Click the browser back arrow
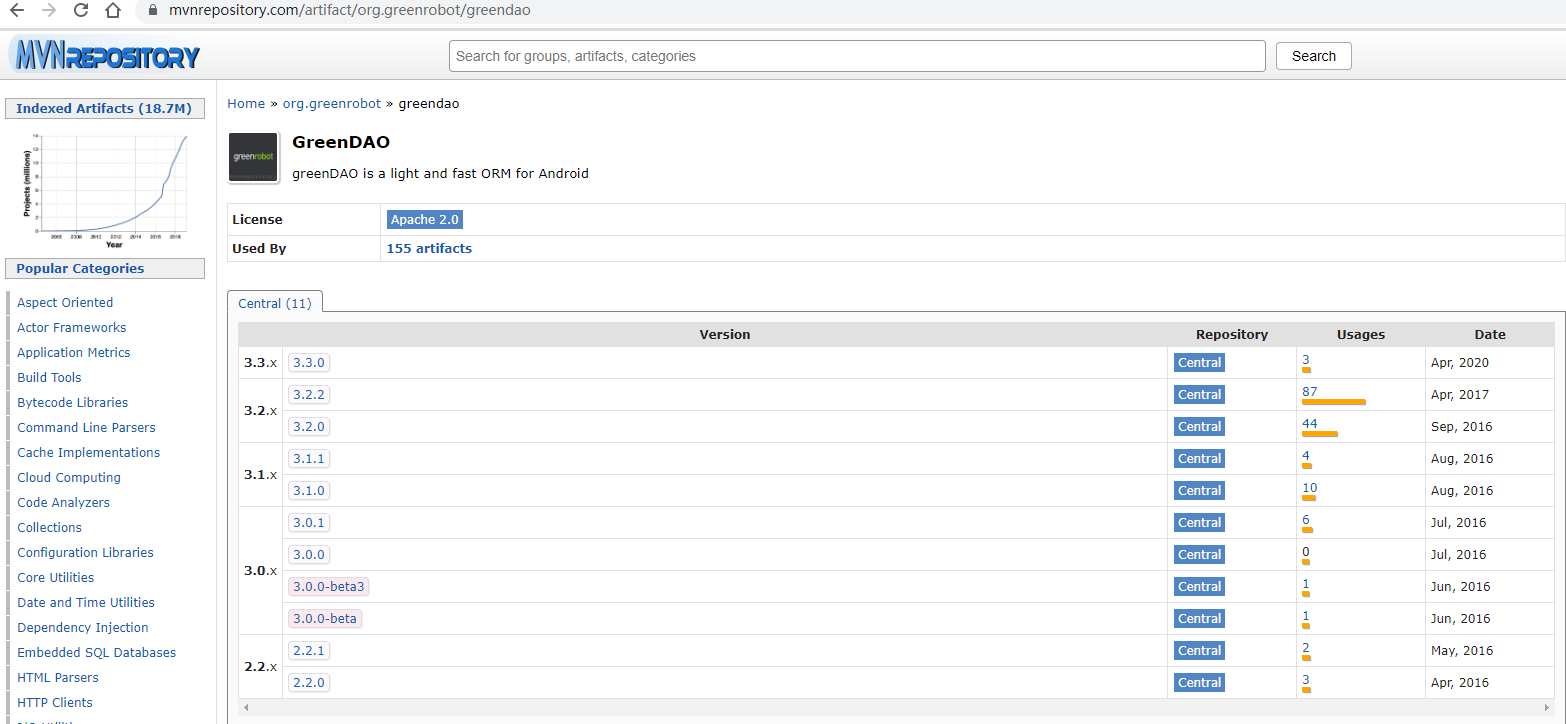This screenshot has width=1566, height=724. 17,11
